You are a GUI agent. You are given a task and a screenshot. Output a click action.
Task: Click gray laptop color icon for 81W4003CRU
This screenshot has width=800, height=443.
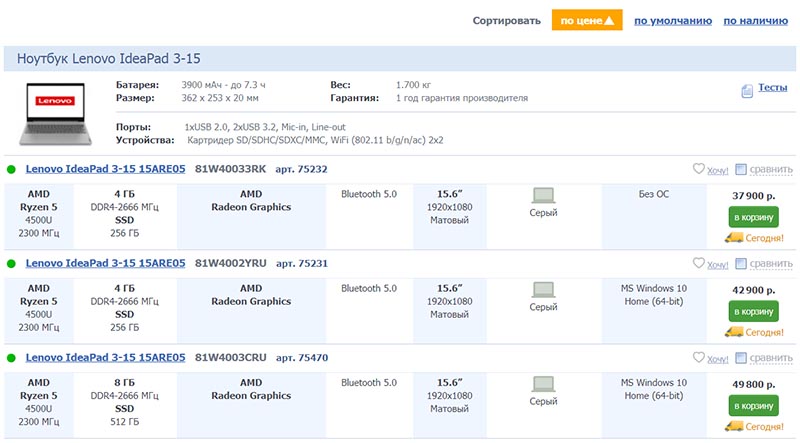point(543,384)
